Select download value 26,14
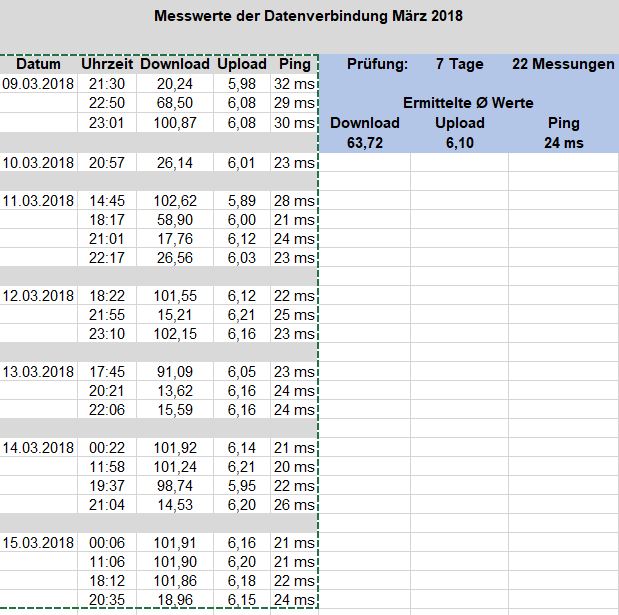This screenshot has height=615, width=619. (175, 163)
